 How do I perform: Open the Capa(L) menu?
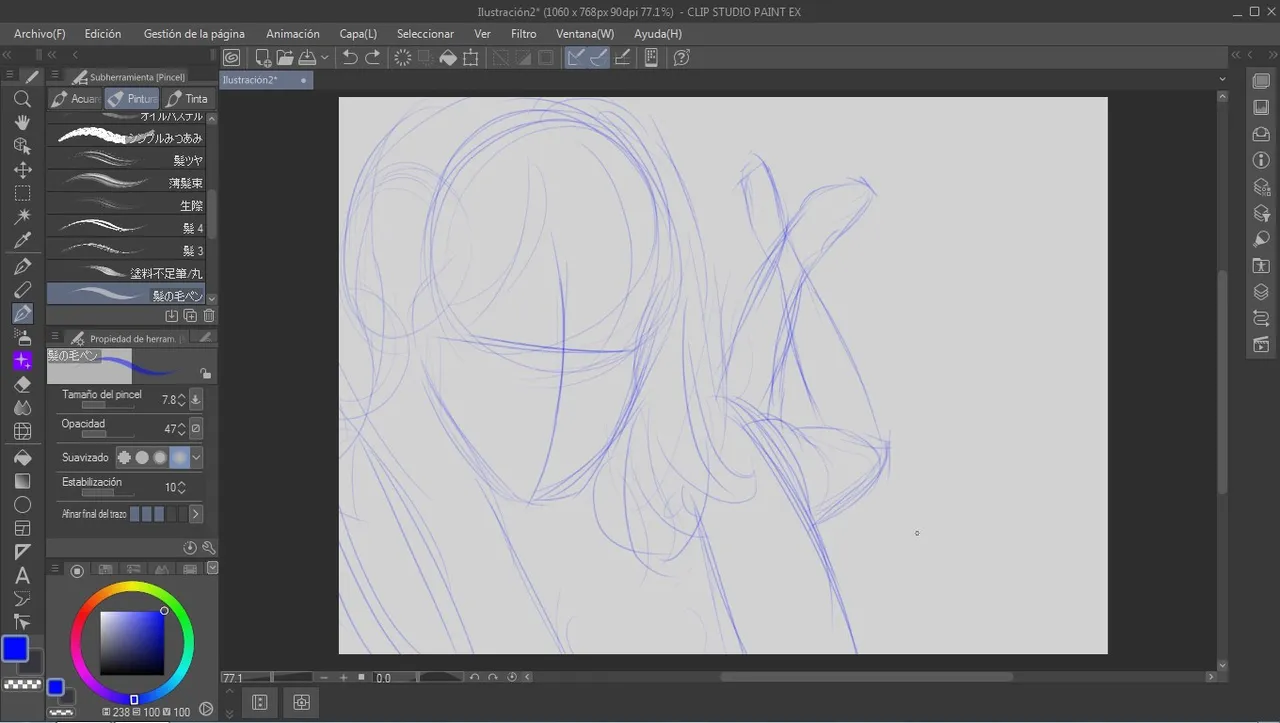click(x=359, y=34)
